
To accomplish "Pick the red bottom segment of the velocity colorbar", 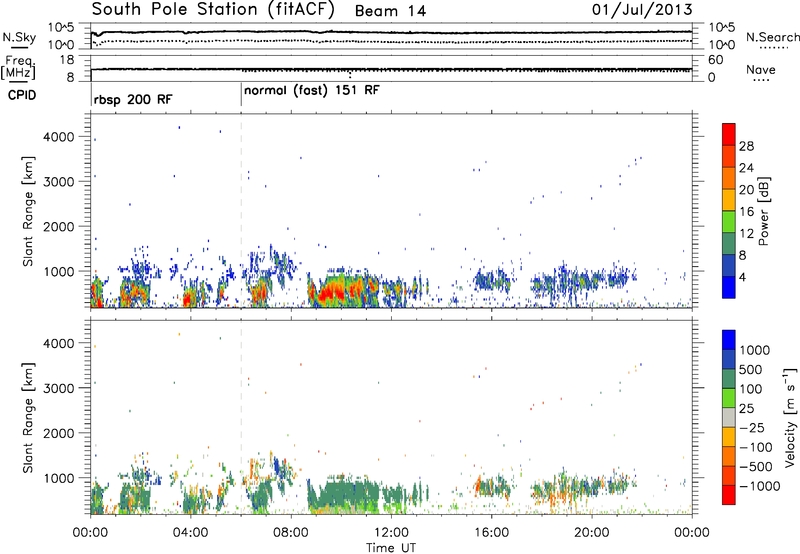I will [729, 495].
